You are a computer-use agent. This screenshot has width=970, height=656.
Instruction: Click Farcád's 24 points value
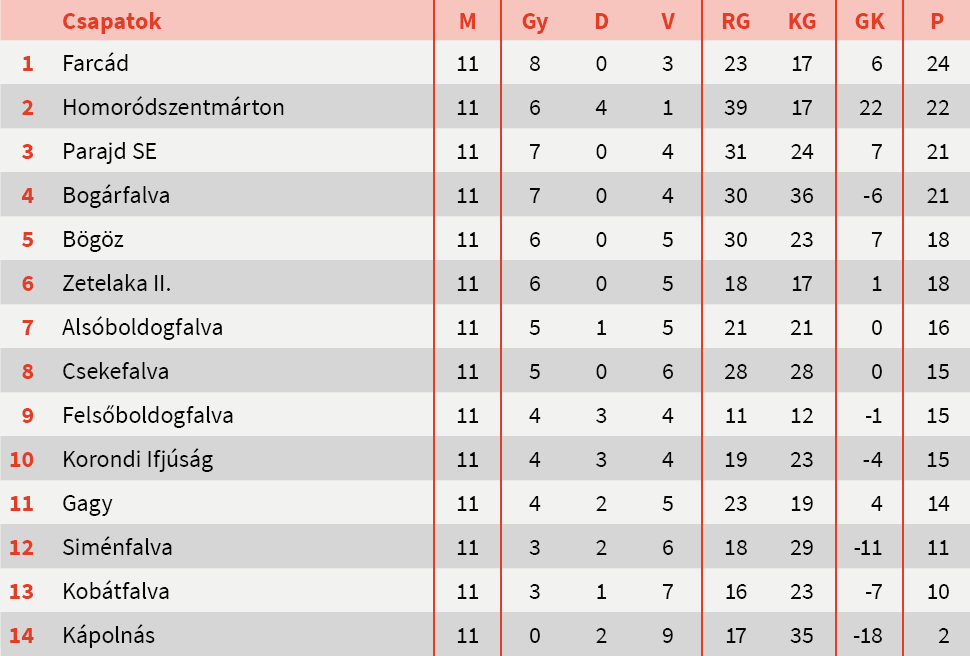tap(937, 63)
